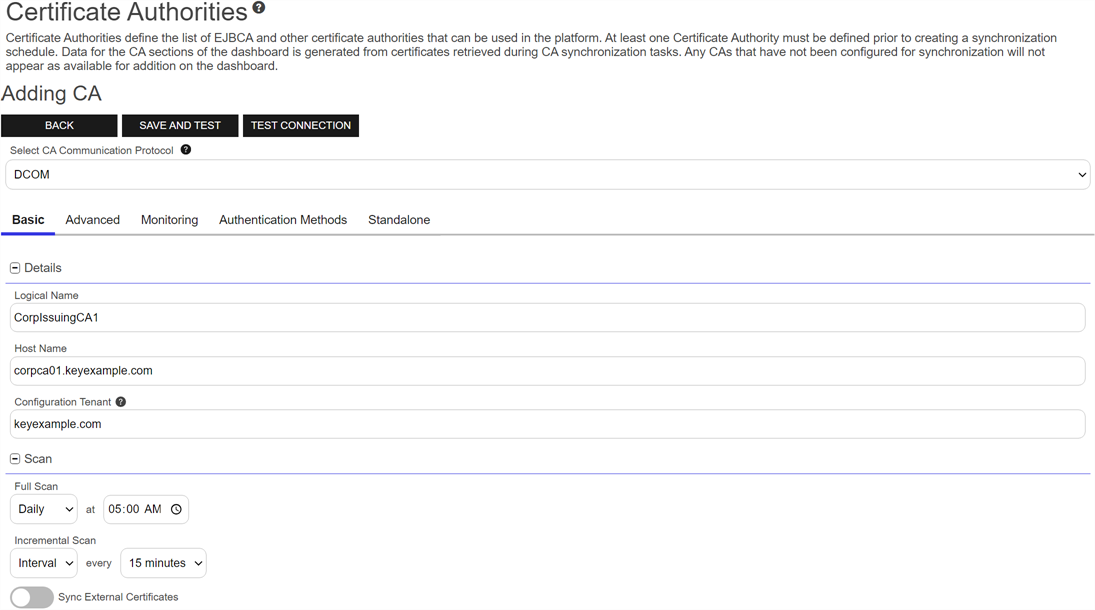Click help icon beside Certificate Authorities title
The height and width of the screenshot is (610, 1095).
point(259,8)
